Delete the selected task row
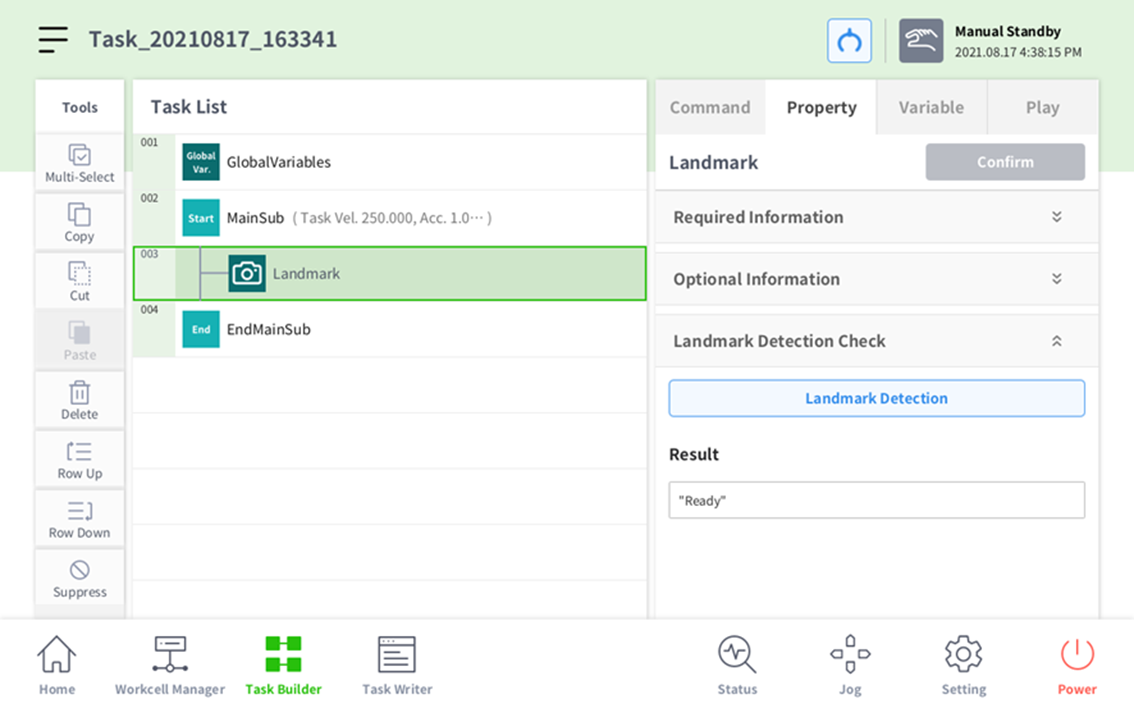Viewport: 1134px width, 708px height. coord(80,400)
